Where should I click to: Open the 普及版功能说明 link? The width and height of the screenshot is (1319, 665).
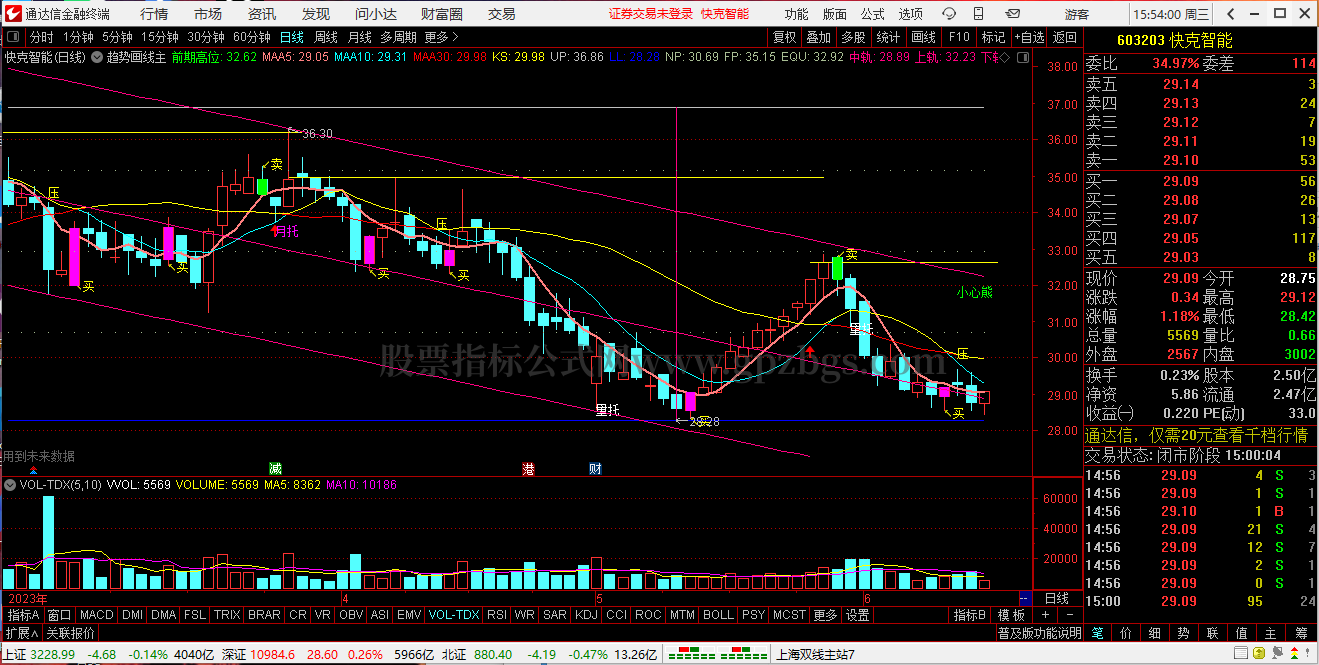coord(1039,633)
